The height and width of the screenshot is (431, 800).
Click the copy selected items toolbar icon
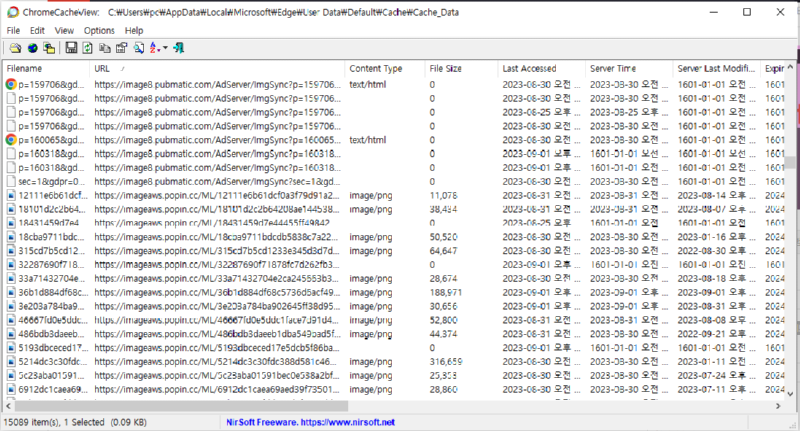[x=105, y=48]
